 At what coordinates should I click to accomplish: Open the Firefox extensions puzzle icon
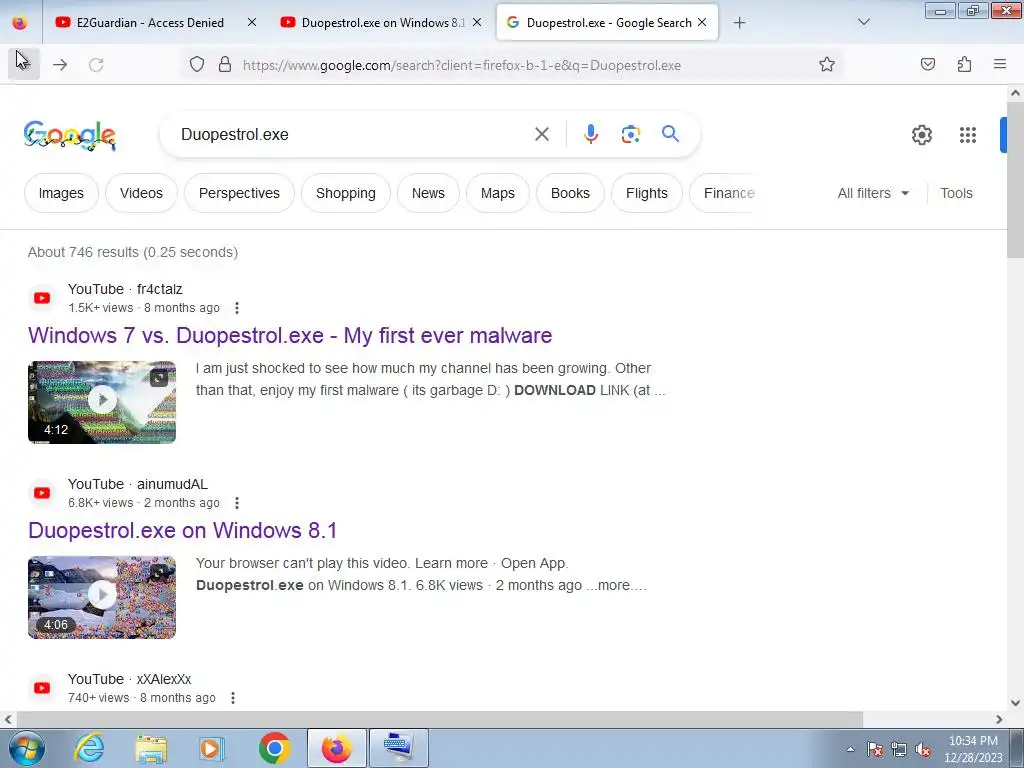coord(964,64)
